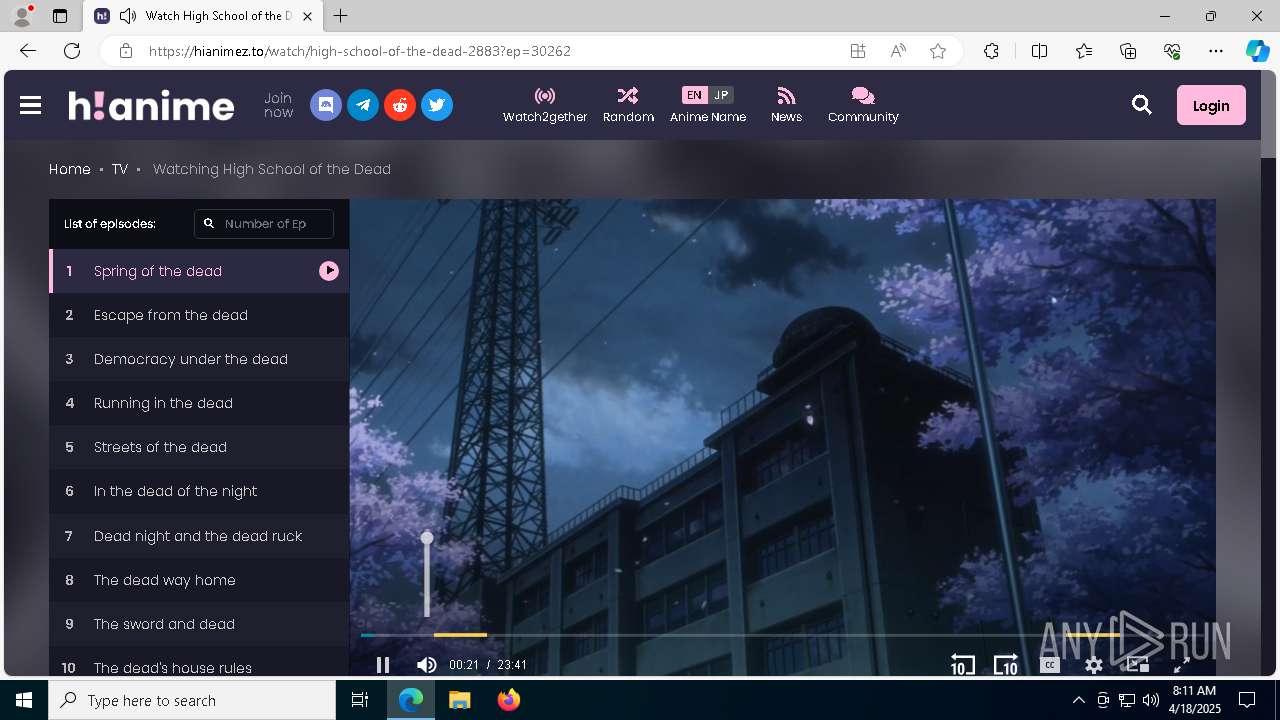The height and width of the screenshot is (720, 1280).
Task: Open the Favorites list
Action: tap(1084, 51)
